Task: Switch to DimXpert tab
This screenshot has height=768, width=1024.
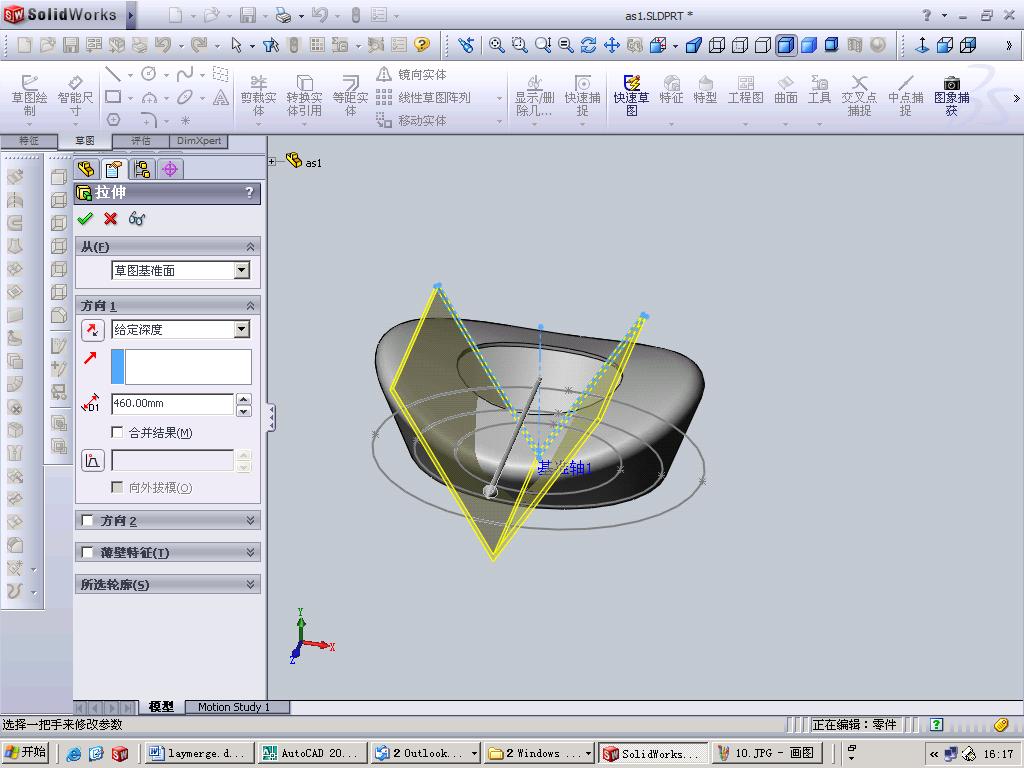Action: 199,140
